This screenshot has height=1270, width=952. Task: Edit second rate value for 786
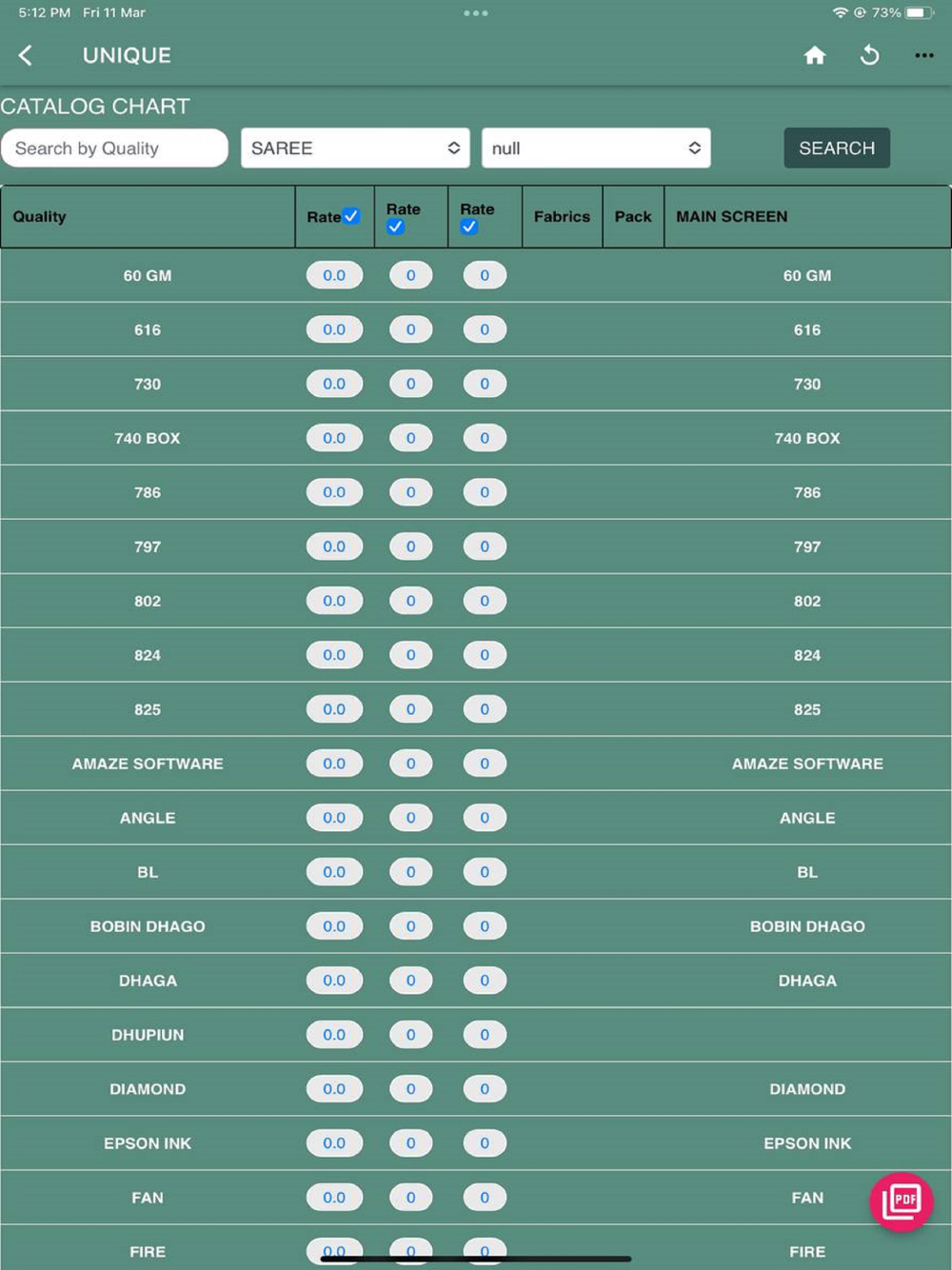point(411,492)
